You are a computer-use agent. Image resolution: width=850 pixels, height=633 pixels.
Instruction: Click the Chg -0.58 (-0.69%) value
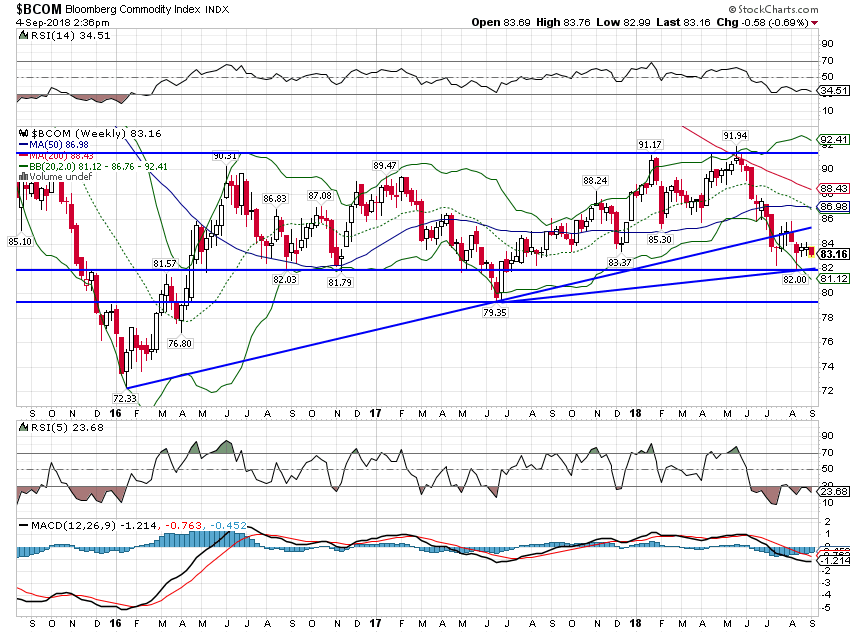(762, 22)
